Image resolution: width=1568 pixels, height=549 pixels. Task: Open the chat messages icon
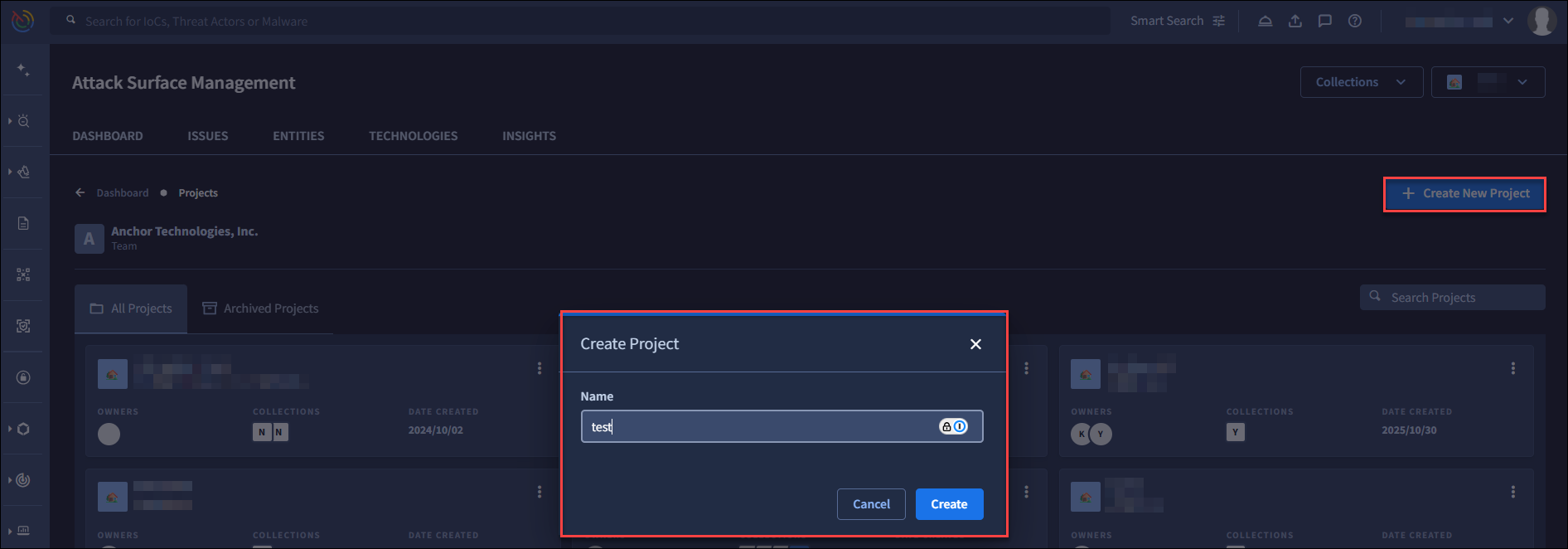click(x=1325, y=21)
